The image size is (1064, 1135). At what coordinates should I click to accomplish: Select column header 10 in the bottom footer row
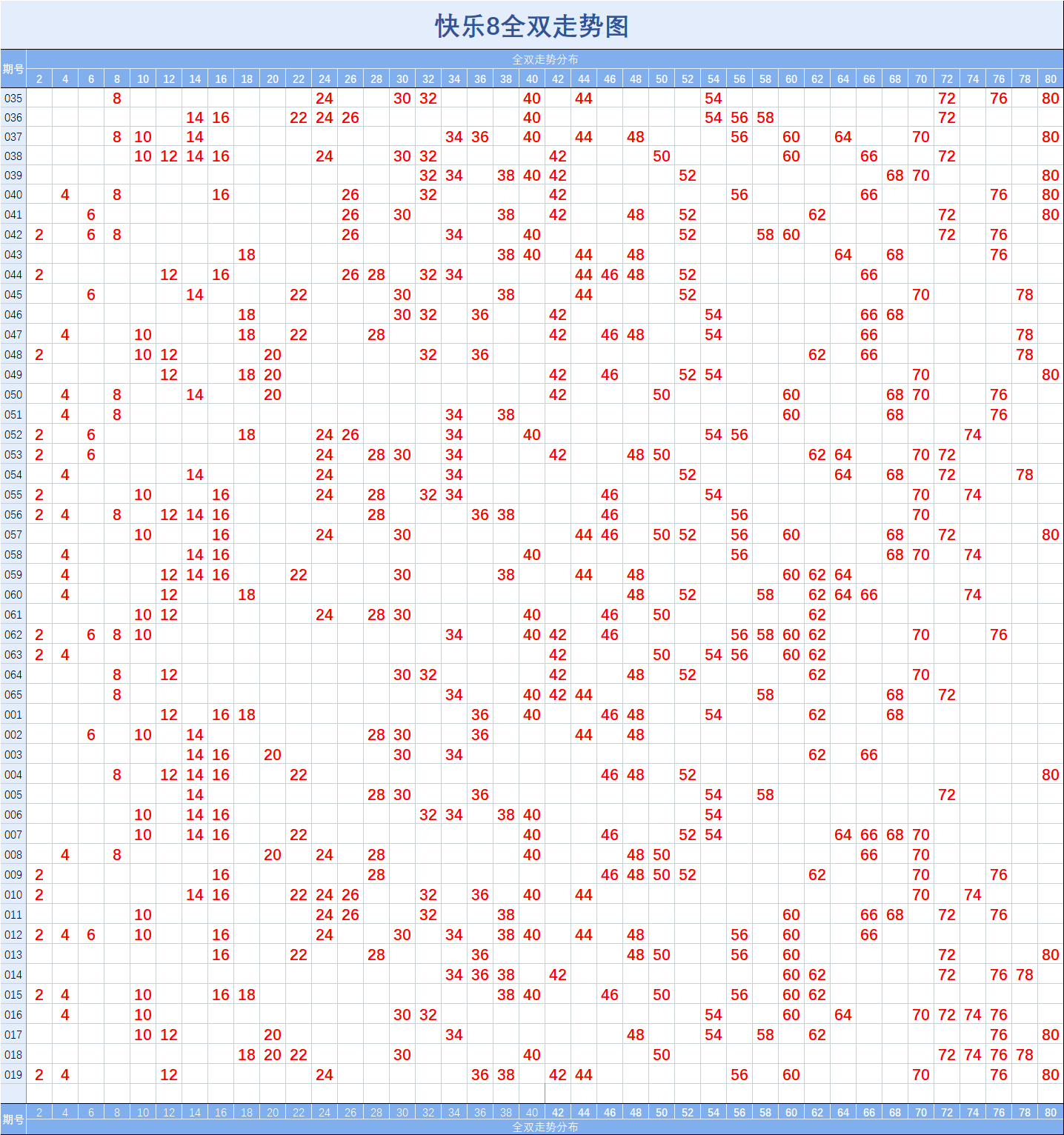(143, 1112)
